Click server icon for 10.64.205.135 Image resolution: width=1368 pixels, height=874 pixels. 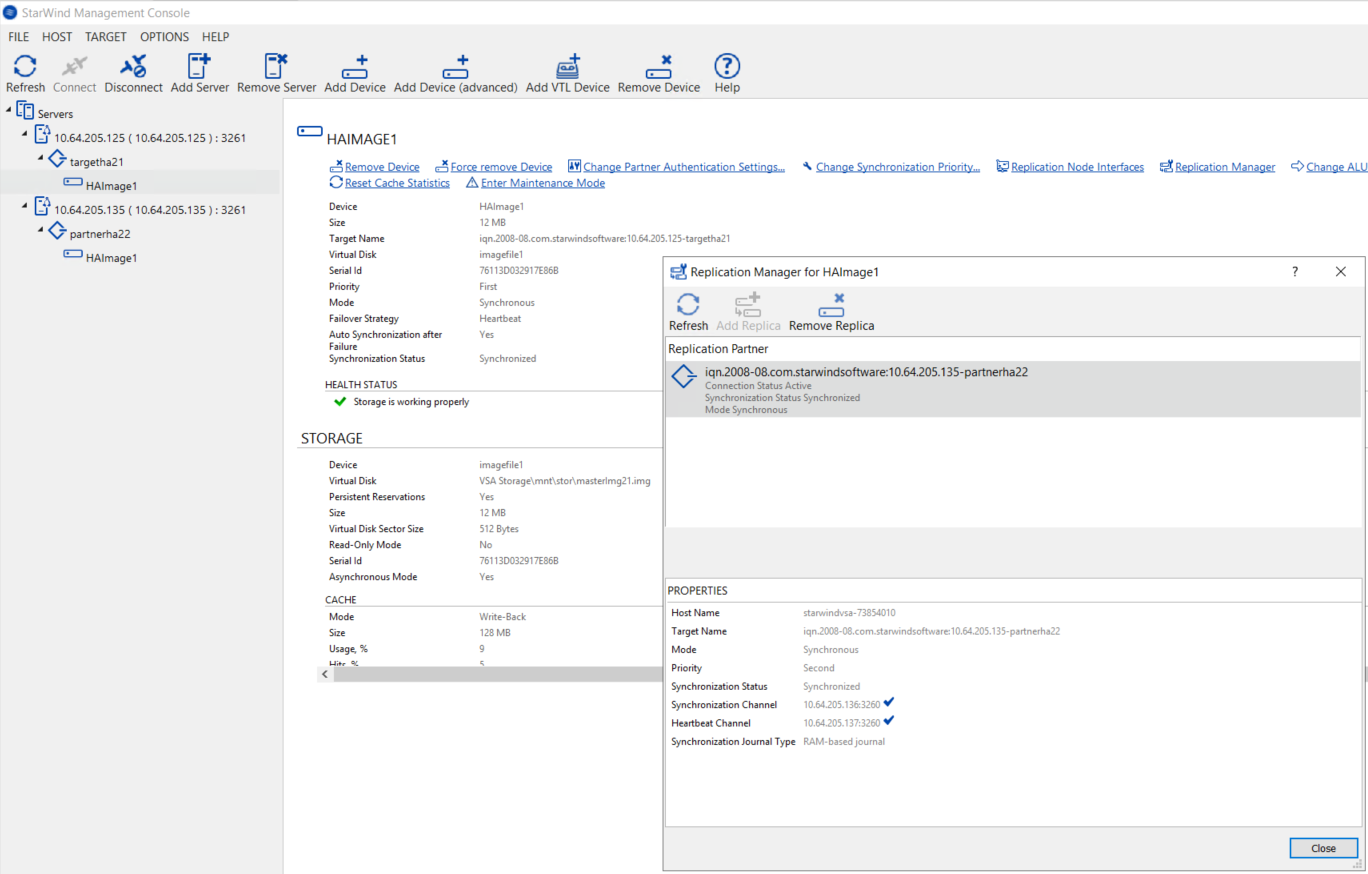tap(42, 207)
